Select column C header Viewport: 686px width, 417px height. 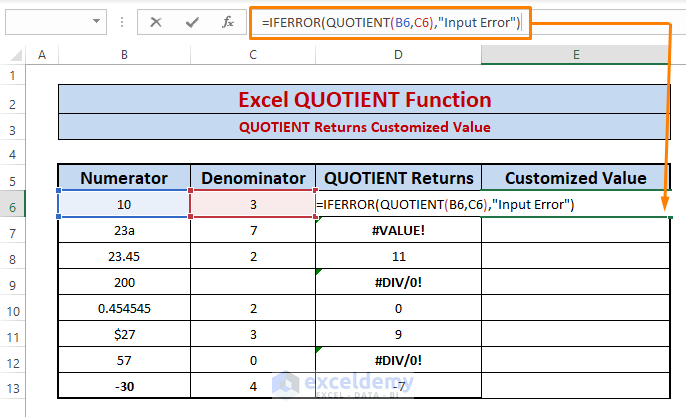tap(253, 55)
